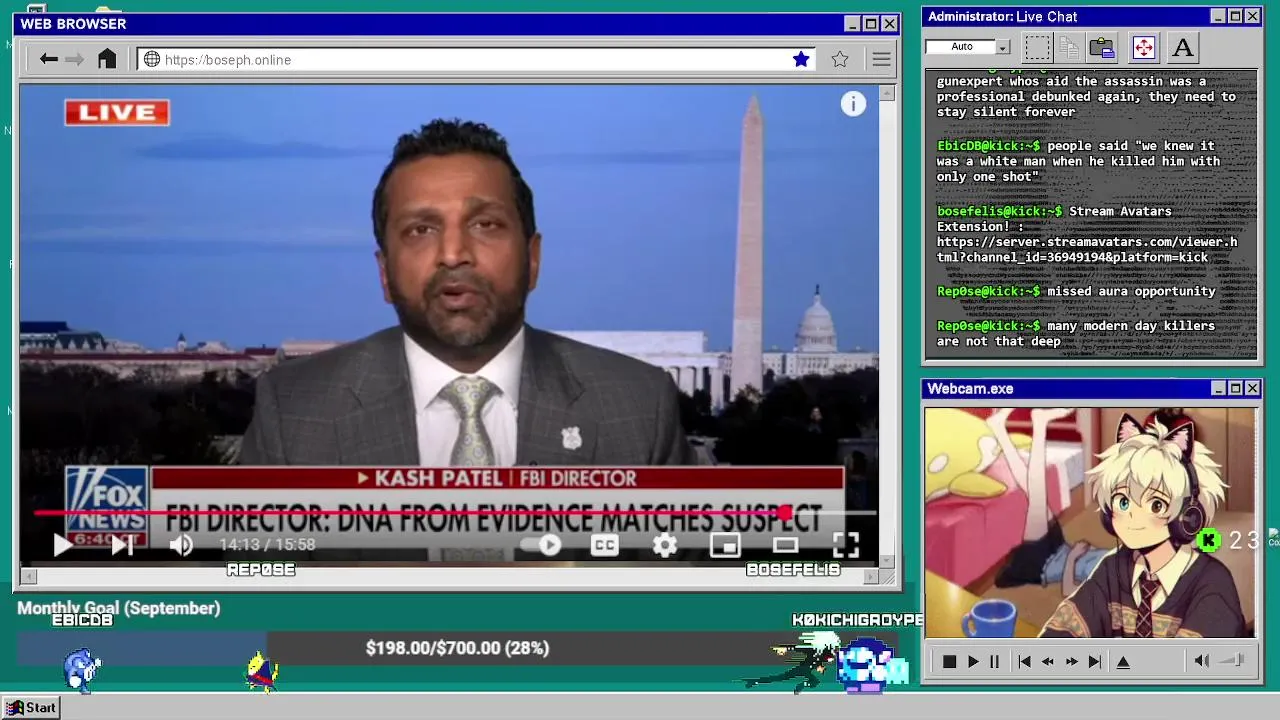
Task: Close the Web Browser window
Action: pos(889,23)
